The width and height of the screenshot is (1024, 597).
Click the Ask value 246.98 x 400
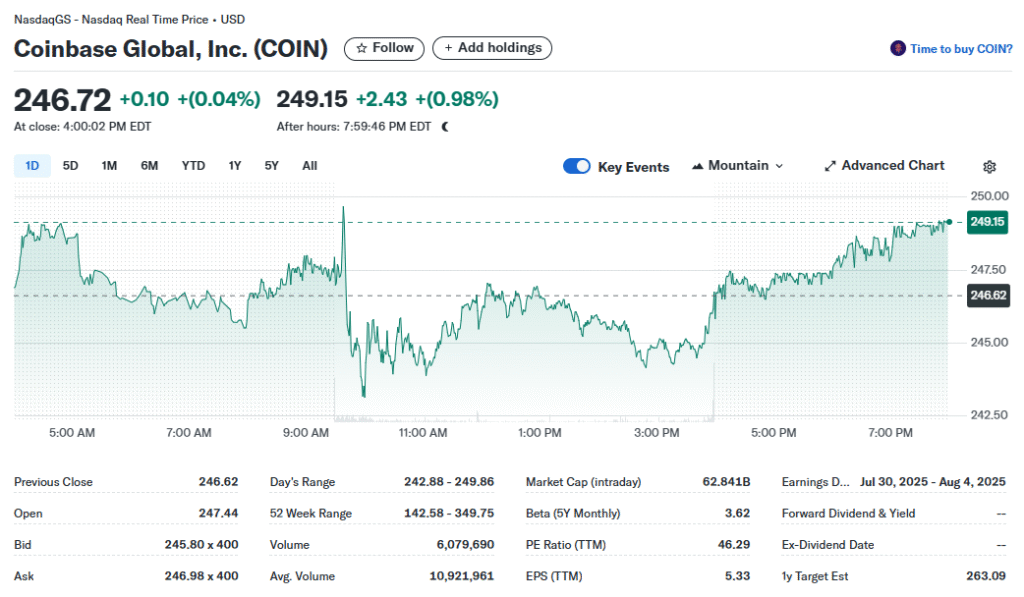tap(201, 576)
